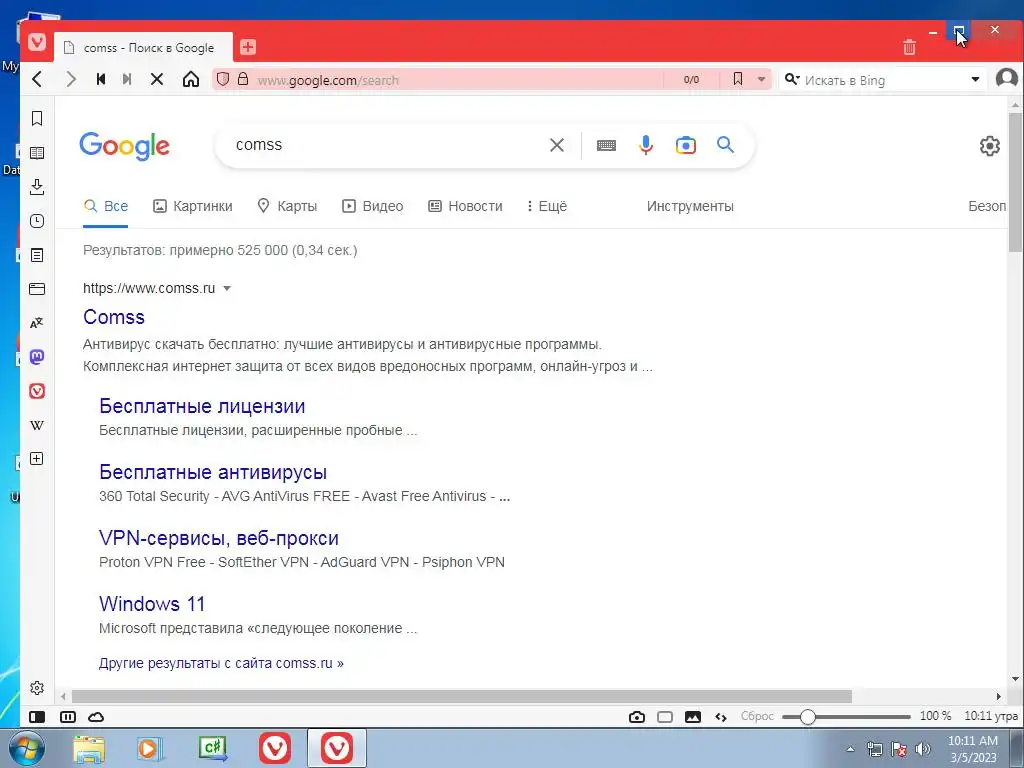The height and width of the screenshot is (768, 1024).
Task: Open the VPN-сервисы, веб-прокси link
Action: coord(219,538)
